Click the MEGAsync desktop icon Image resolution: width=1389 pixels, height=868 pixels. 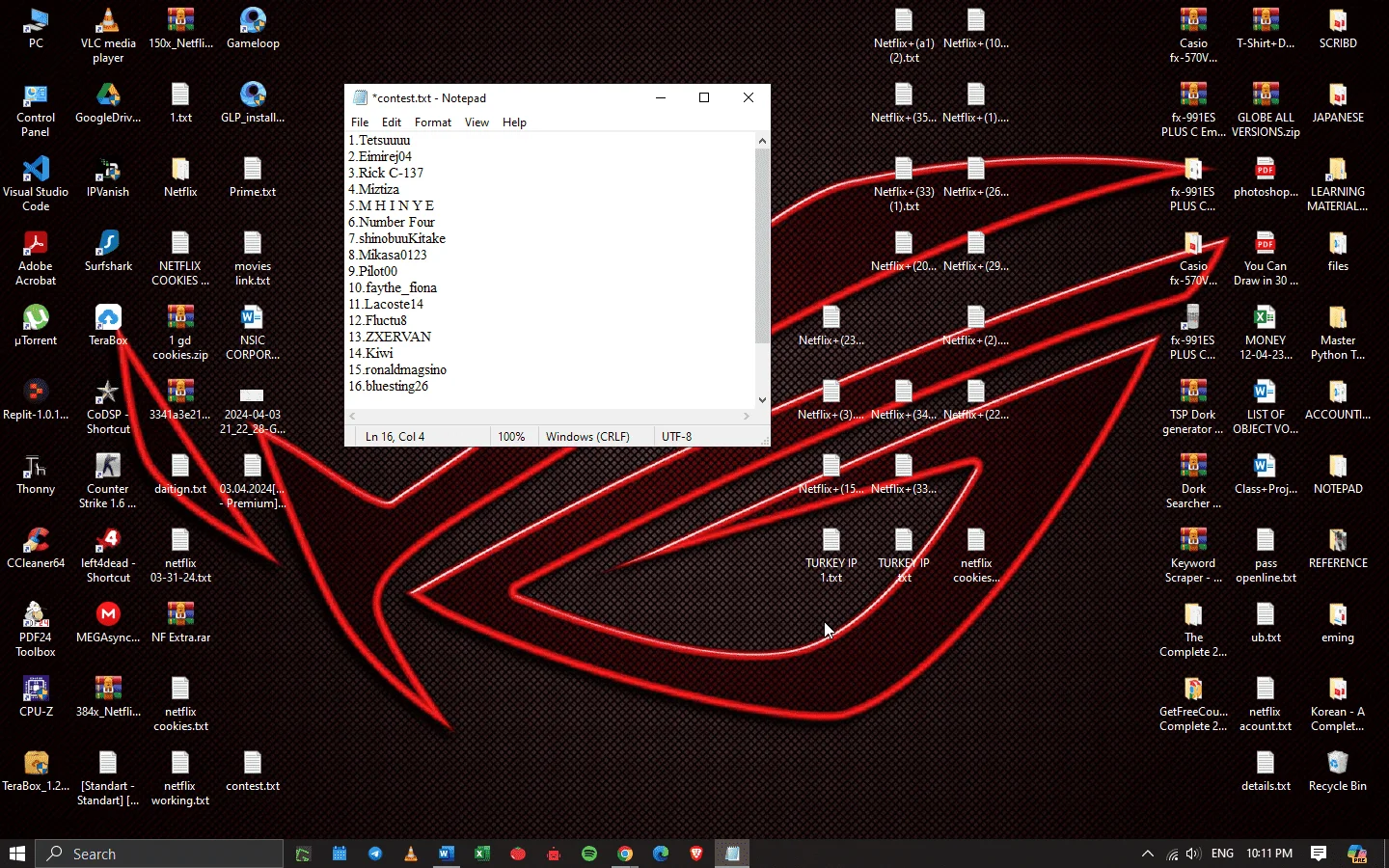tap(108, 622)
